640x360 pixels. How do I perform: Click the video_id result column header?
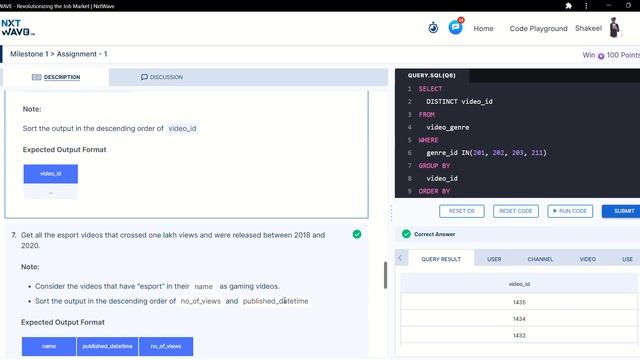pos(519,284)
